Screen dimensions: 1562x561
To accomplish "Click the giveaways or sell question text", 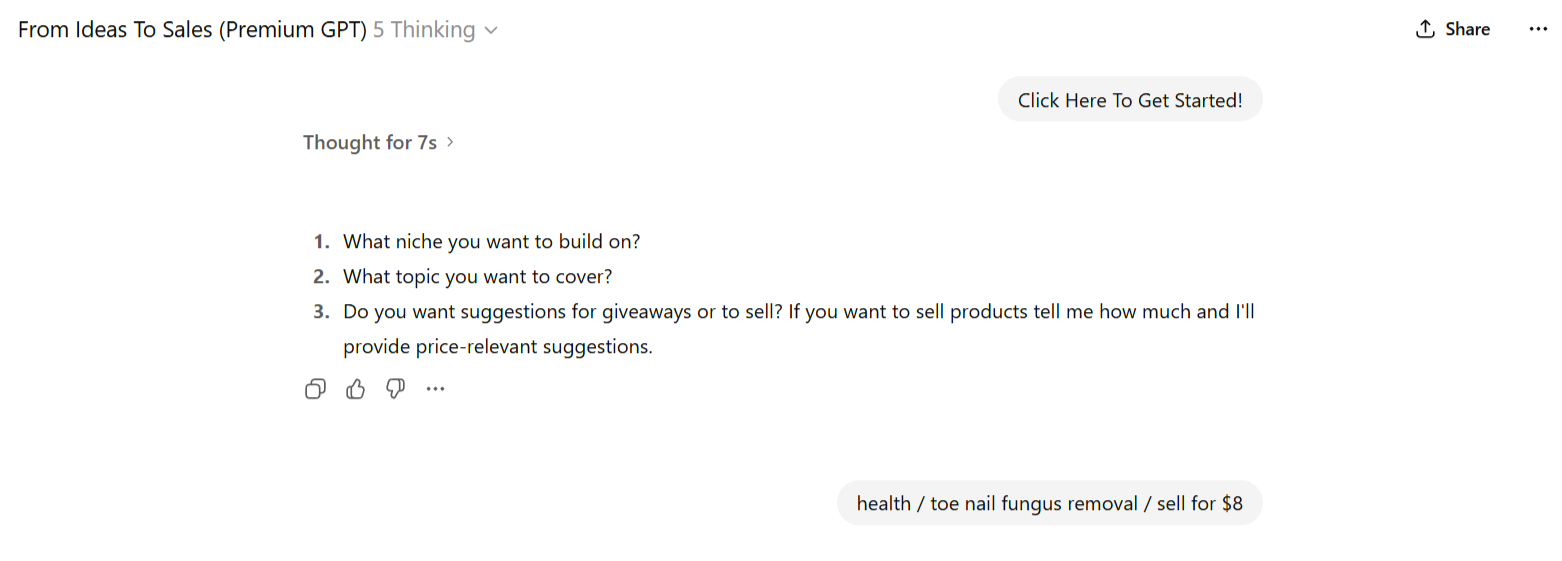I will coord(798,311).
